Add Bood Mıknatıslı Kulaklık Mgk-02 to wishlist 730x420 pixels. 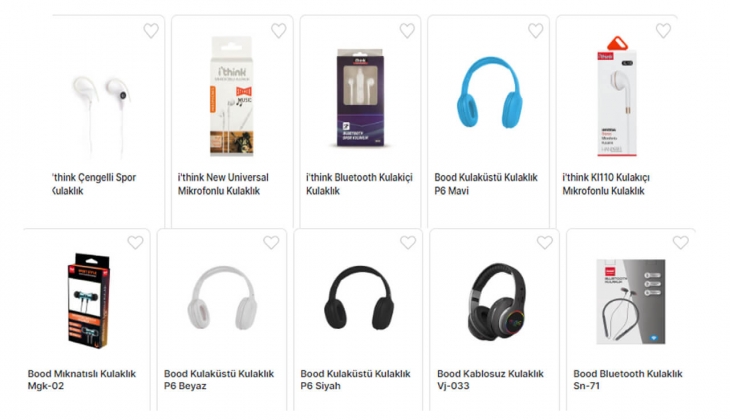pos(135,242)
